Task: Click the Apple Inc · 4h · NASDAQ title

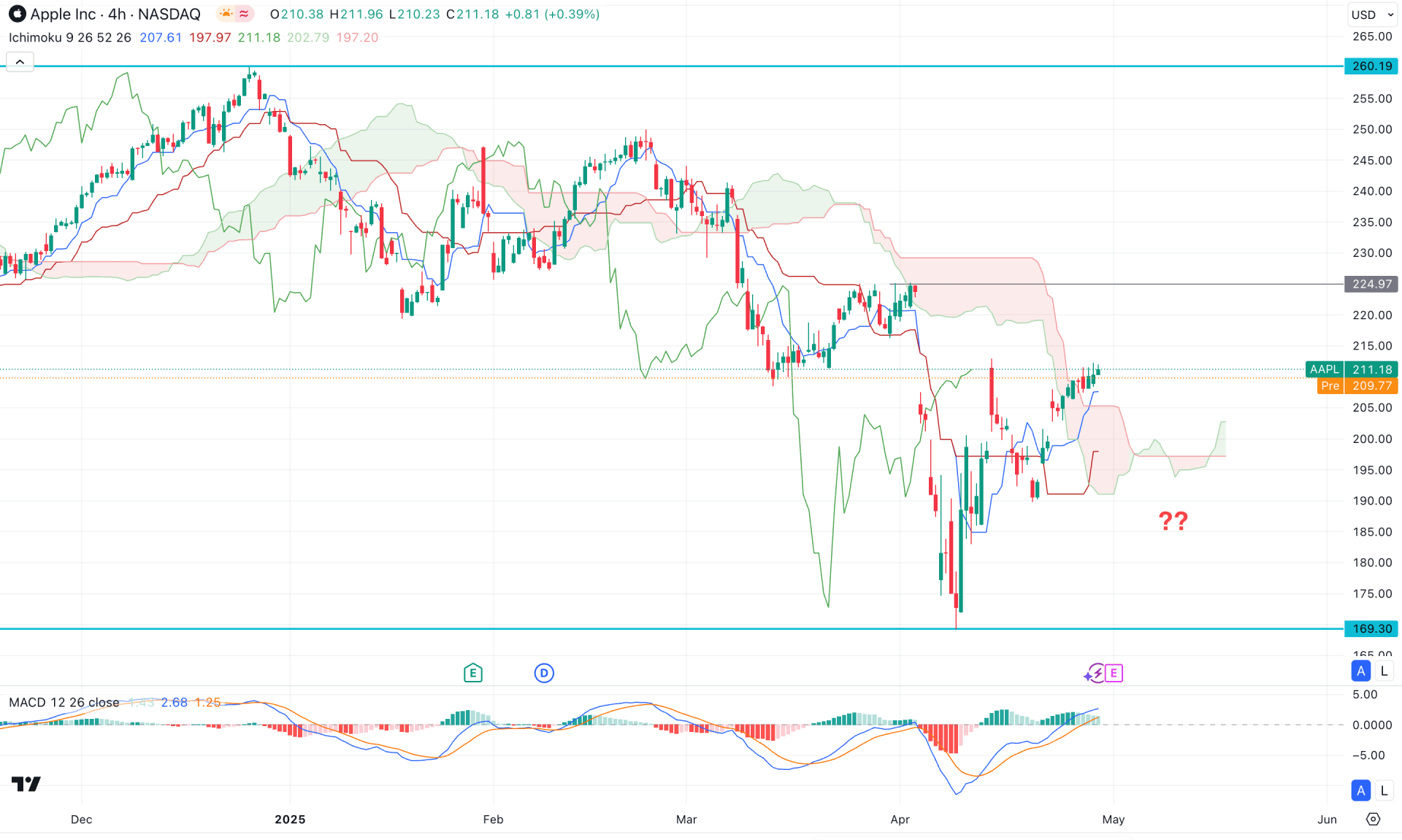Action: coord(115,14)
